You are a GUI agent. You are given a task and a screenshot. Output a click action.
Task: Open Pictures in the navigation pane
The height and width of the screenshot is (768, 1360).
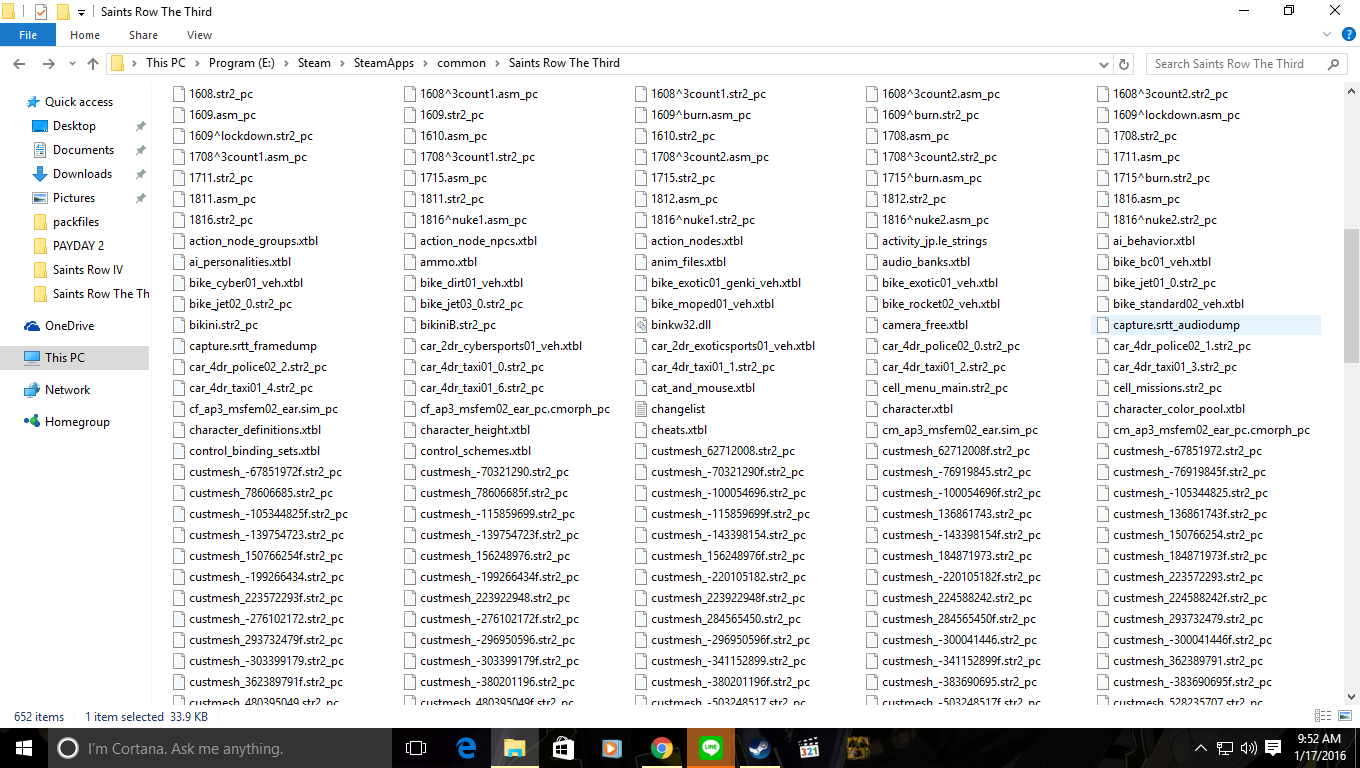74,198
